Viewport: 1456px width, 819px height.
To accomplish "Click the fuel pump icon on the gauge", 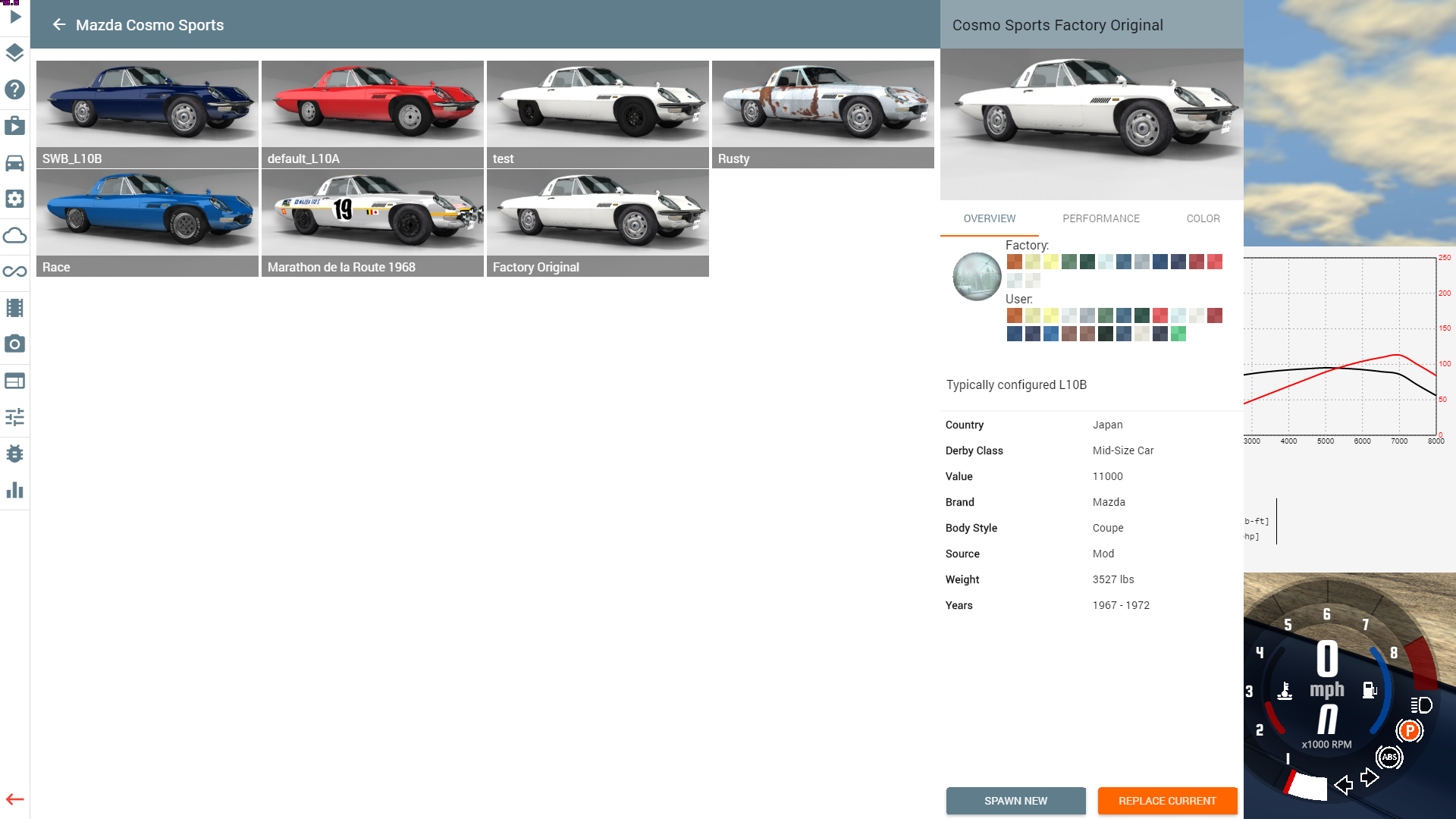I will point(1370,690).
